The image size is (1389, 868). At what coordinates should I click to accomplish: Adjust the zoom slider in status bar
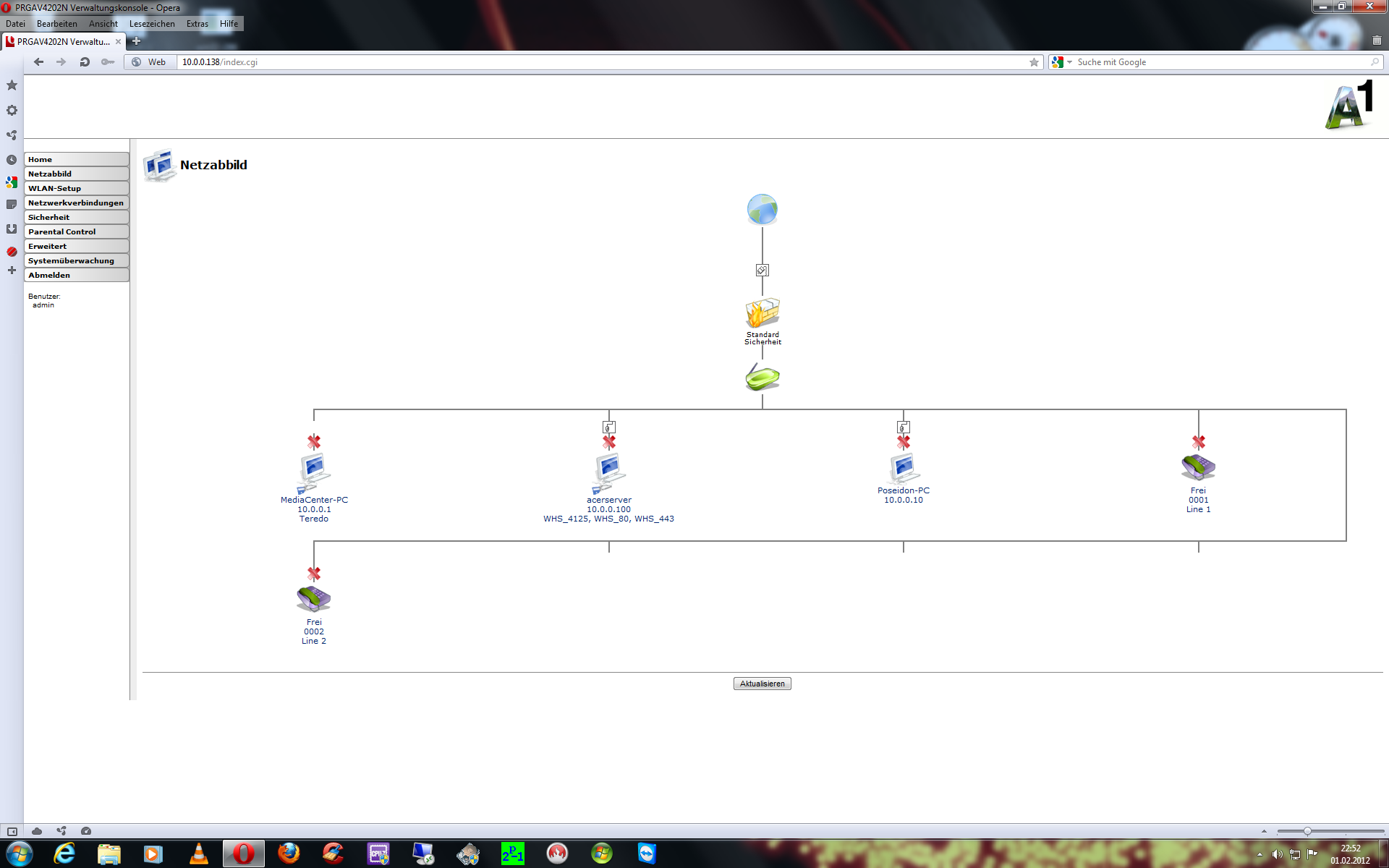point(1307,831)
